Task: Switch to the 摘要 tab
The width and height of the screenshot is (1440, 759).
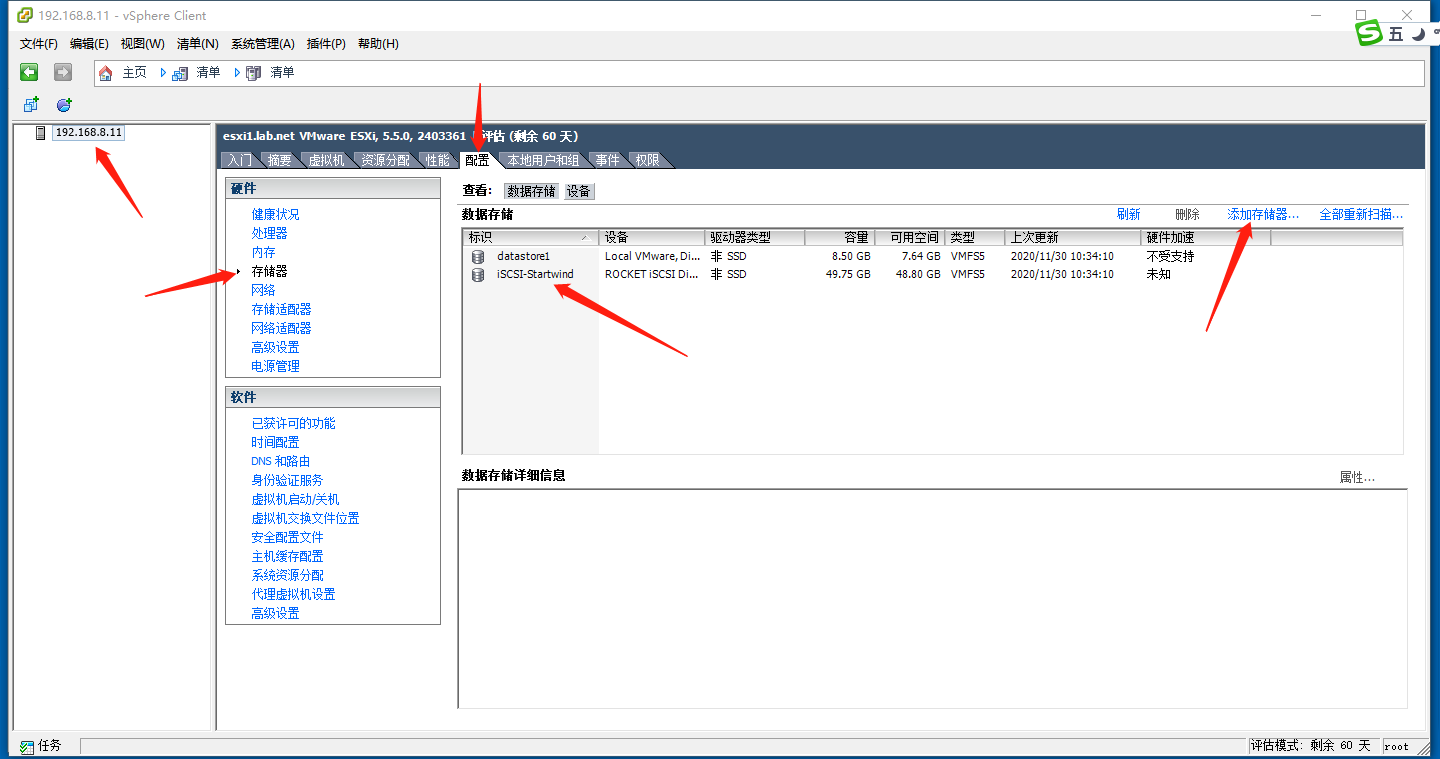Action: pos(279,160)
